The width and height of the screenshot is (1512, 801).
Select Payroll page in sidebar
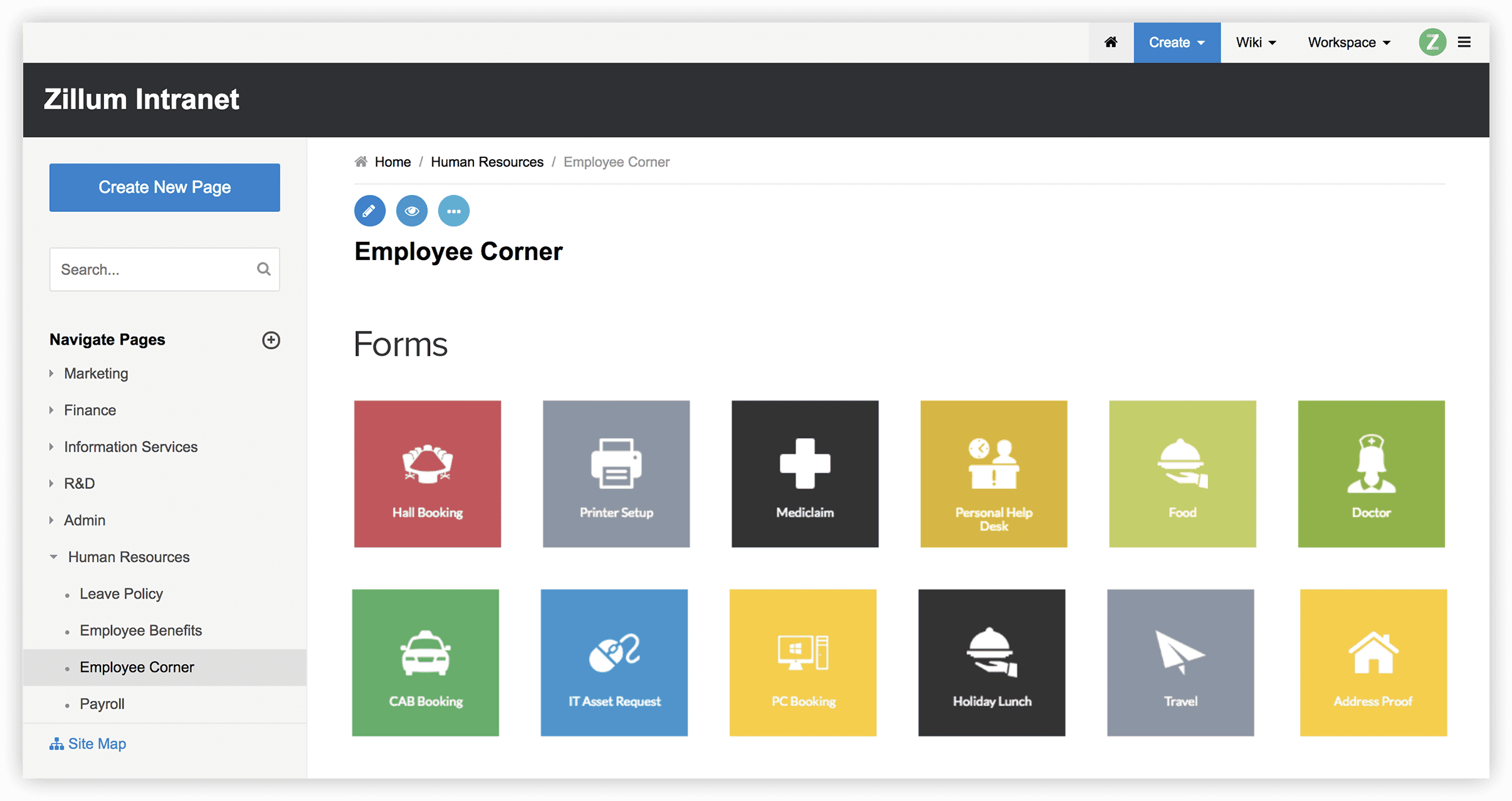pos(102,704)
